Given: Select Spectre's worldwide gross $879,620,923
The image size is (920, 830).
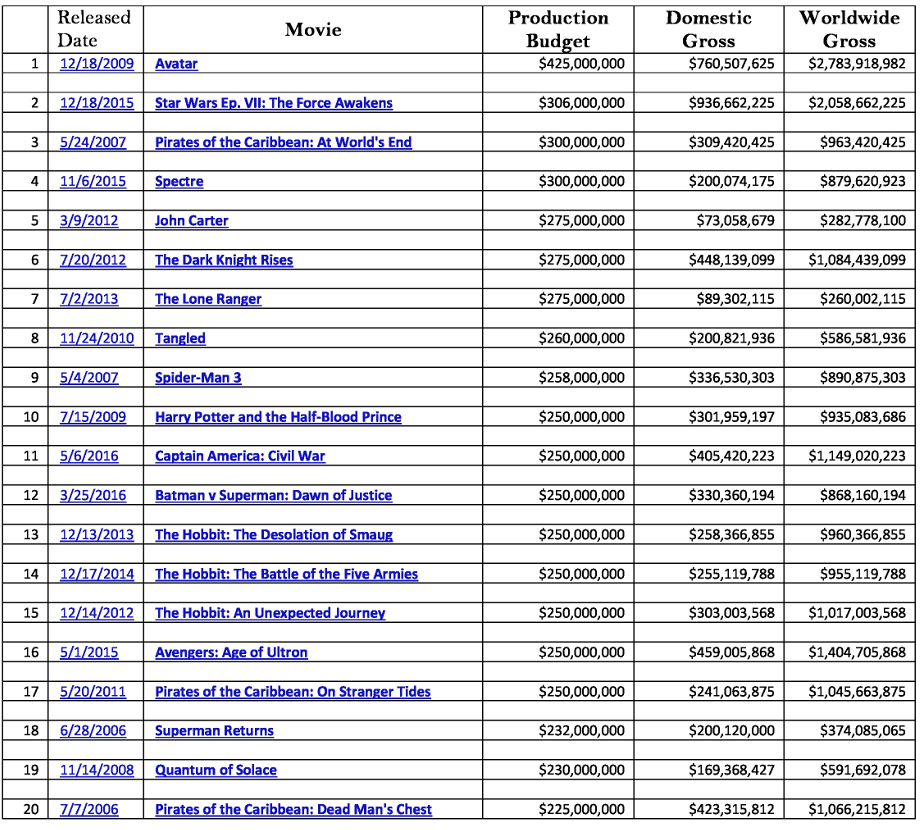Looking at the screenshot, I should tap(862, 181).
